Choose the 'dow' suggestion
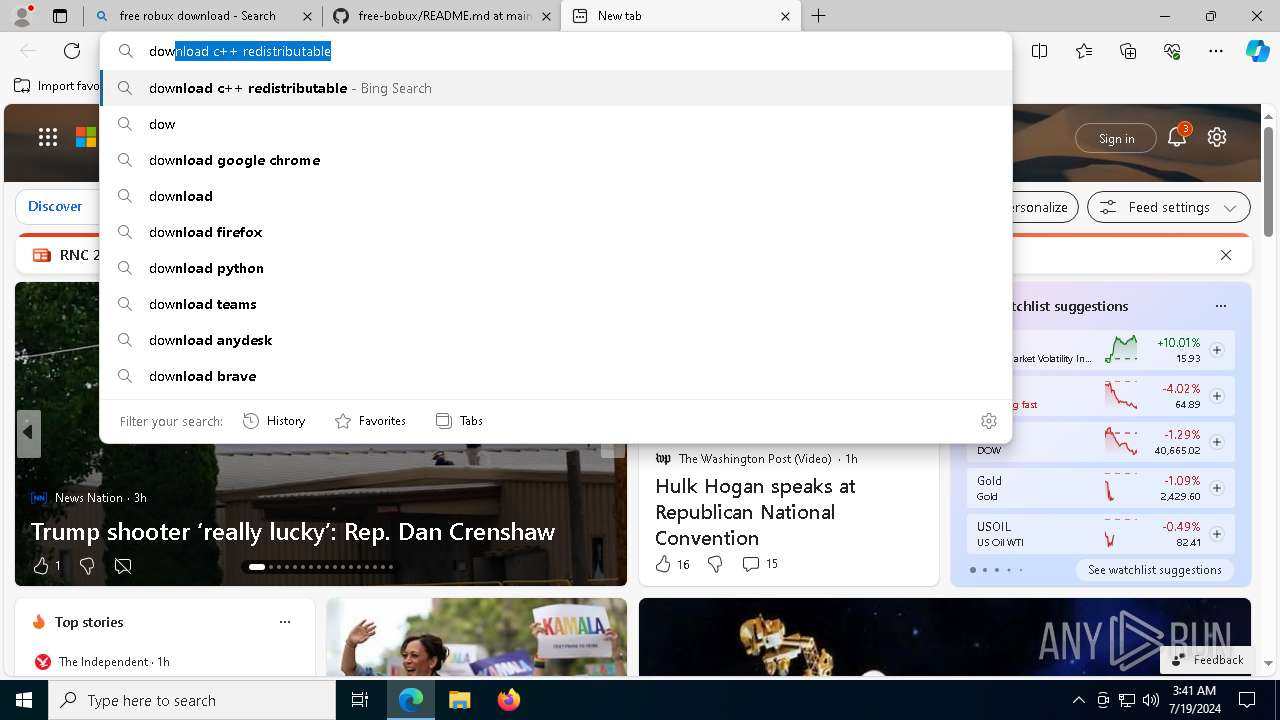 click(x=556, y=124)
